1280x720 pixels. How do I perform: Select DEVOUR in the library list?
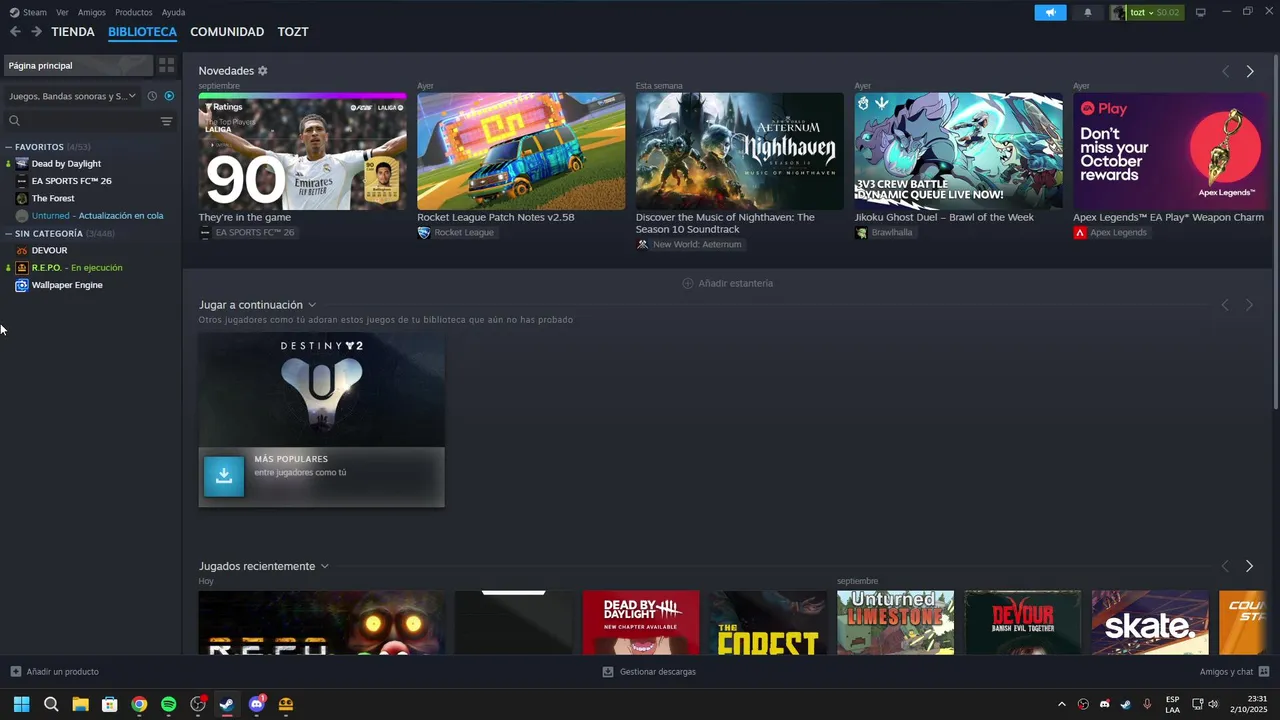[x=49, y=250]
